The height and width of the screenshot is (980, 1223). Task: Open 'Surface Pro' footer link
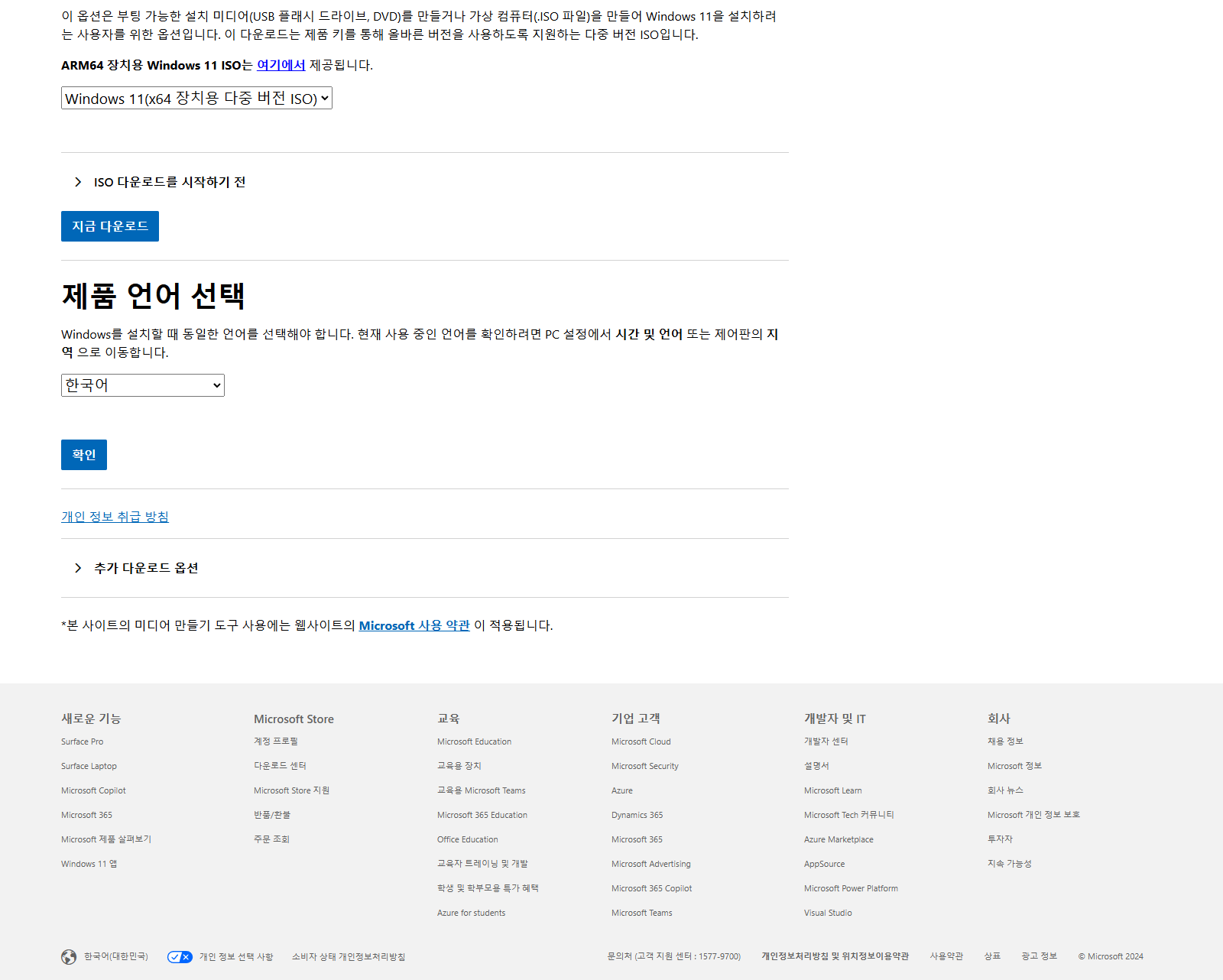82,741
